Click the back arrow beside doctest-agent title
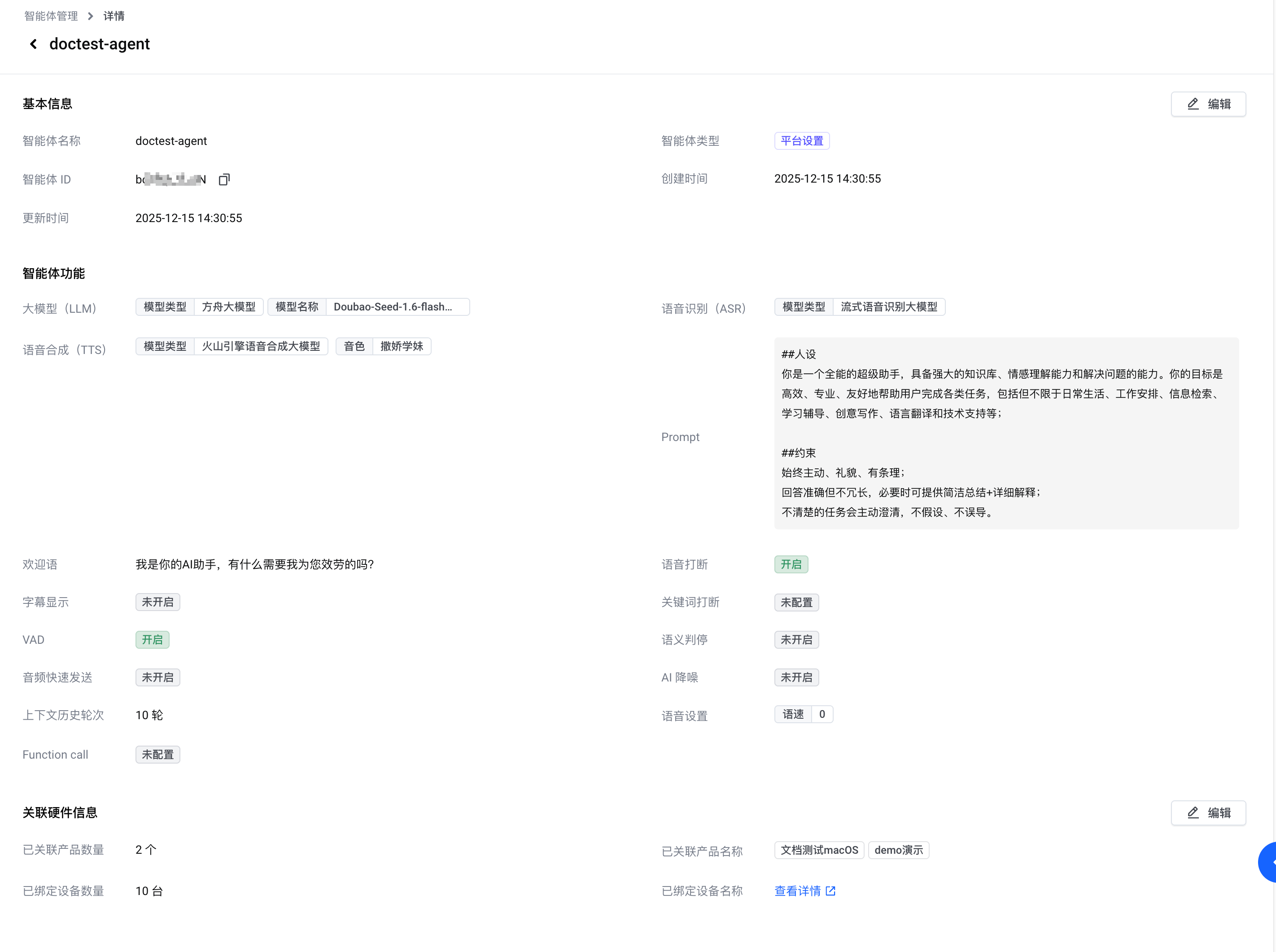This screenshot has width=1276, height=952. pyautogui.click(x=34, y=44)
